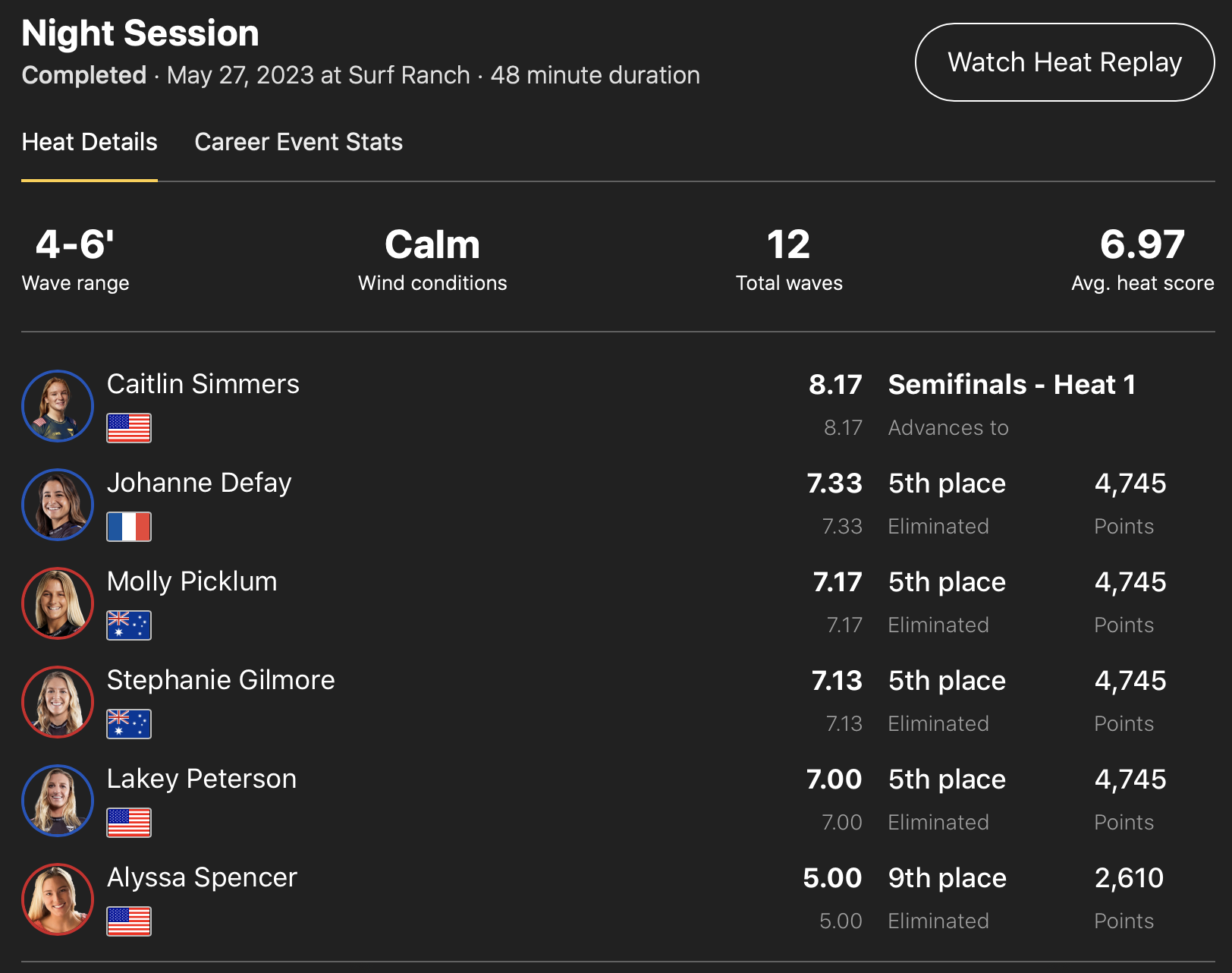The height and width of the screenshot is (973, 1232).
Task: Switch to the Career Event Stats tab
Action: click(298, 142)
